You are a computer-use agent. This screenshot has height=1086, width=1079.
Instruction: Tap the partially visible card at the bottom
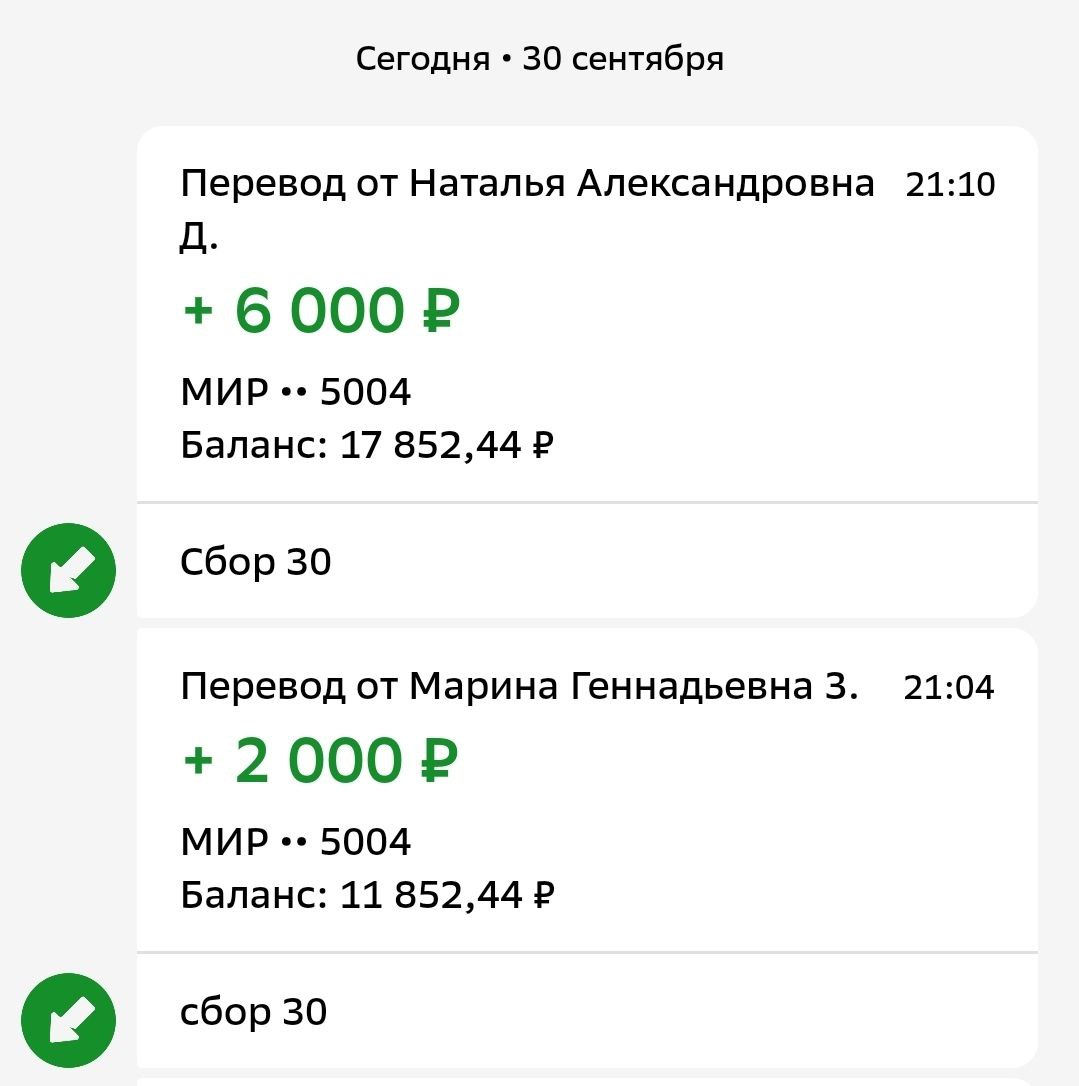click(587, 1081)
